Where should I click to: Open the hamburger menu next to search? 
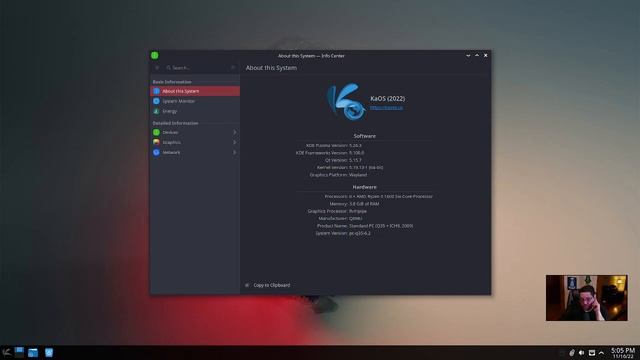(233, 68)
